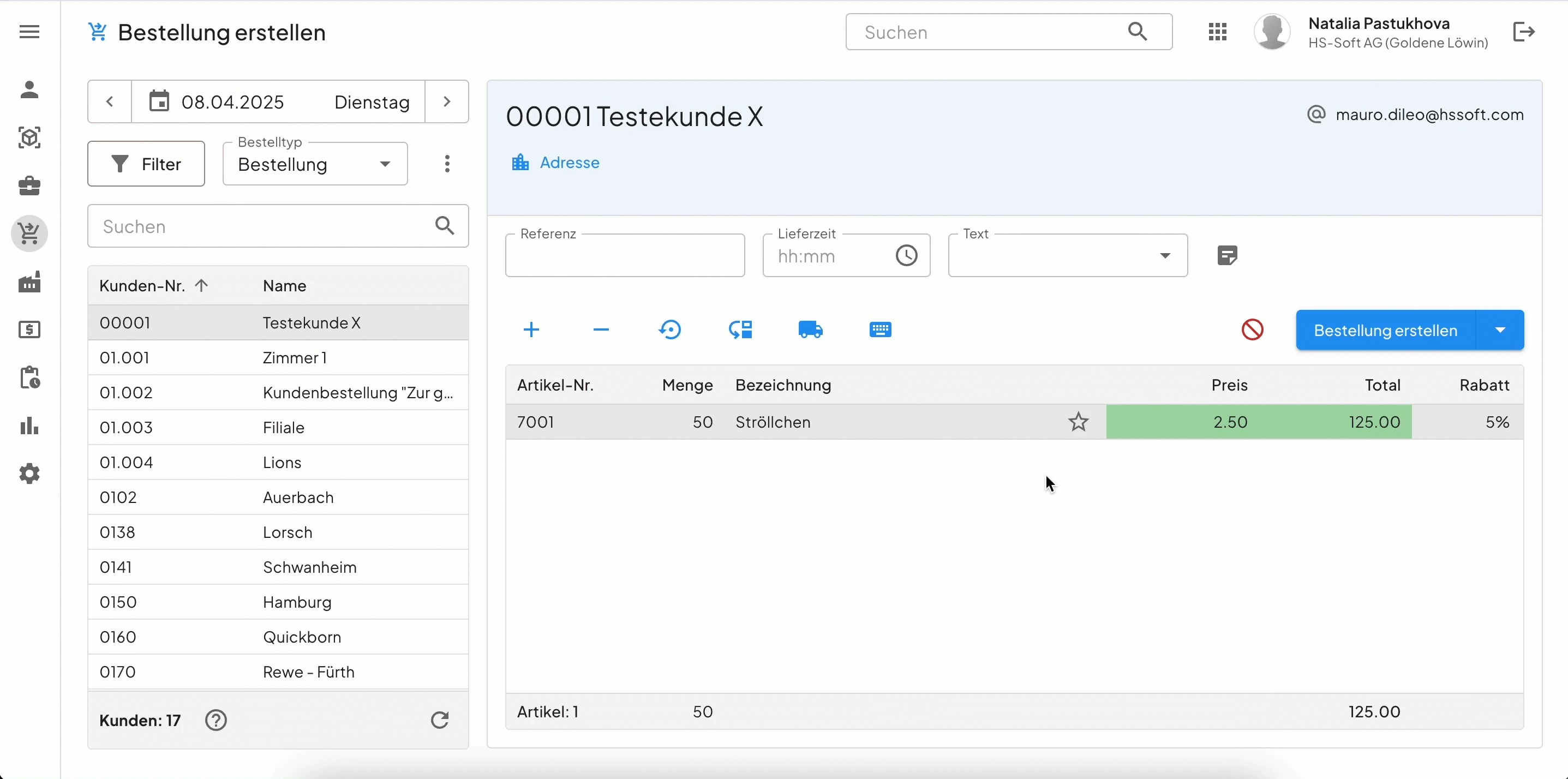This screenshot has height=779, width=1568.
Task: Open the Adresse link
Action: pyautogui.click(x=568, y=163)
